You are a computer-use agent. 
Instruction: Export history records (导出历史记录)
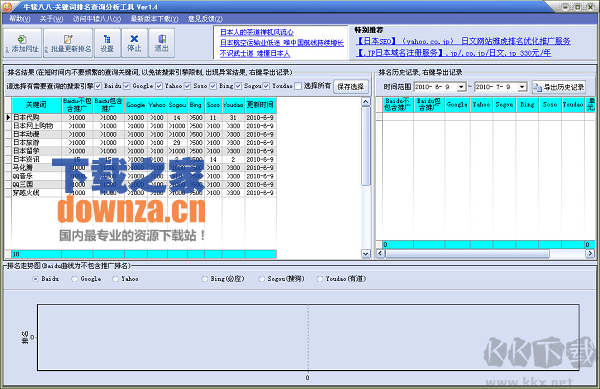pos(559,87)
